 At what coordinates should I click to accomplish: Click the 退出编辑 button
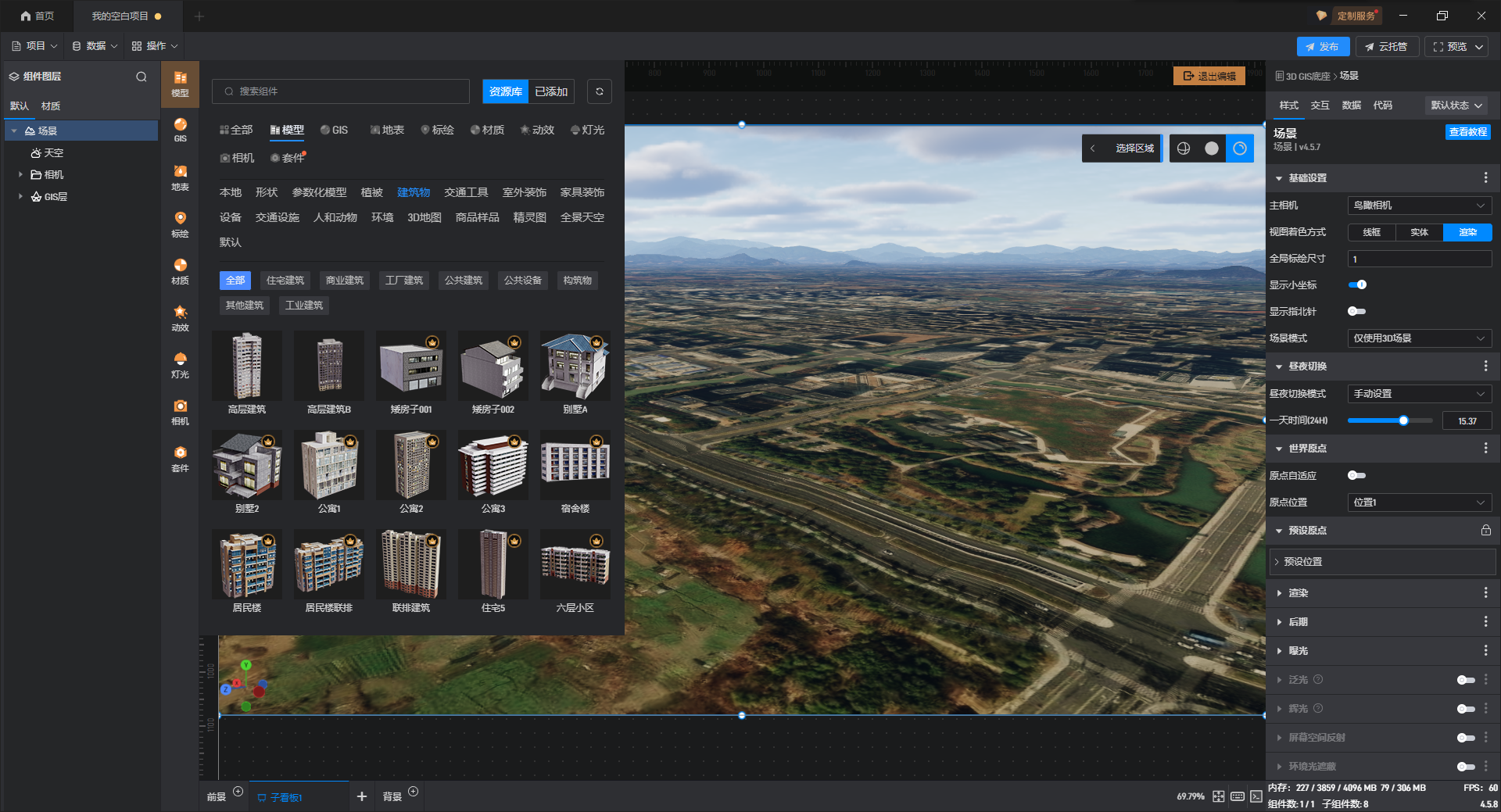click(1209, 76)
